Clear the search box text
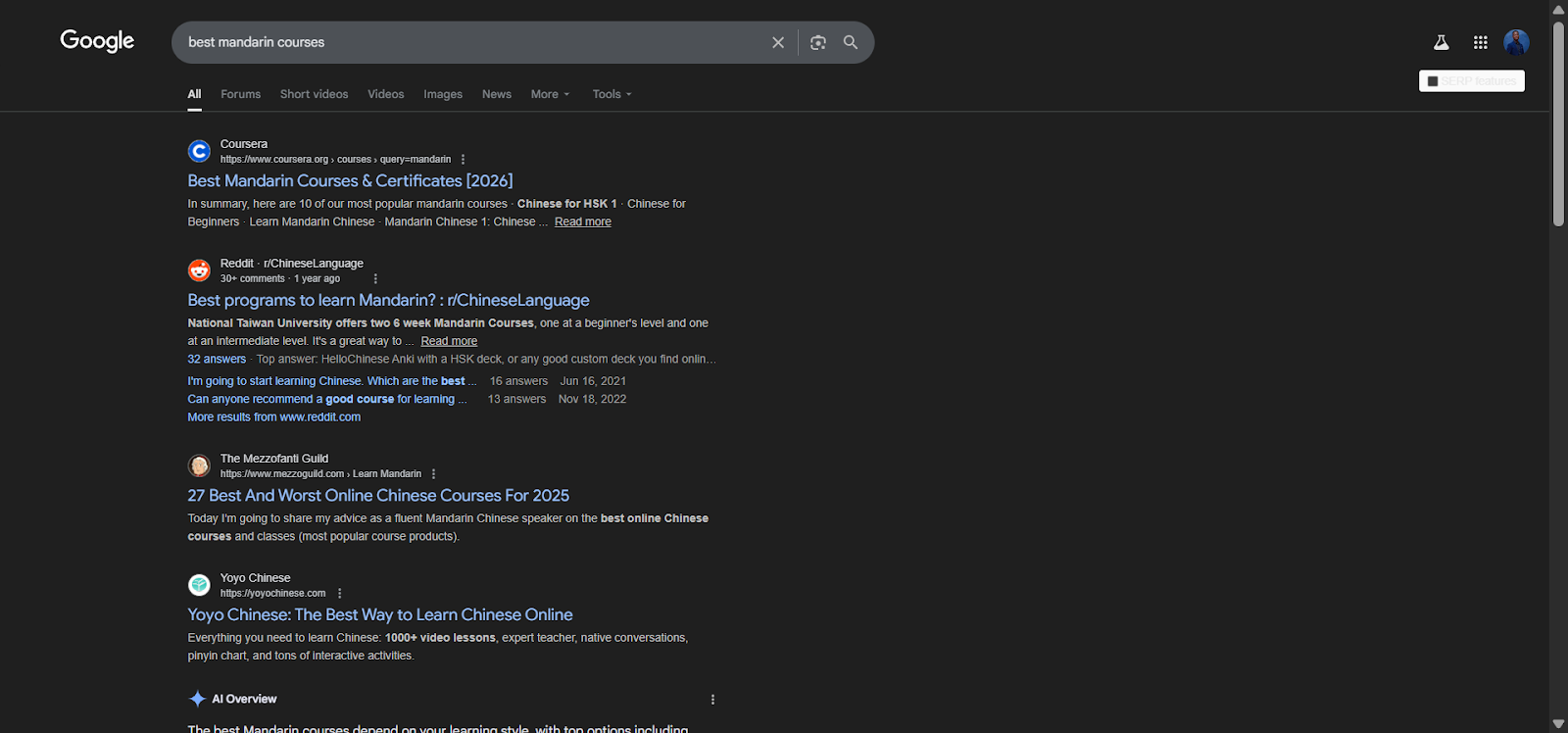Screen dimensions: 1568x733 click(778, 42)
